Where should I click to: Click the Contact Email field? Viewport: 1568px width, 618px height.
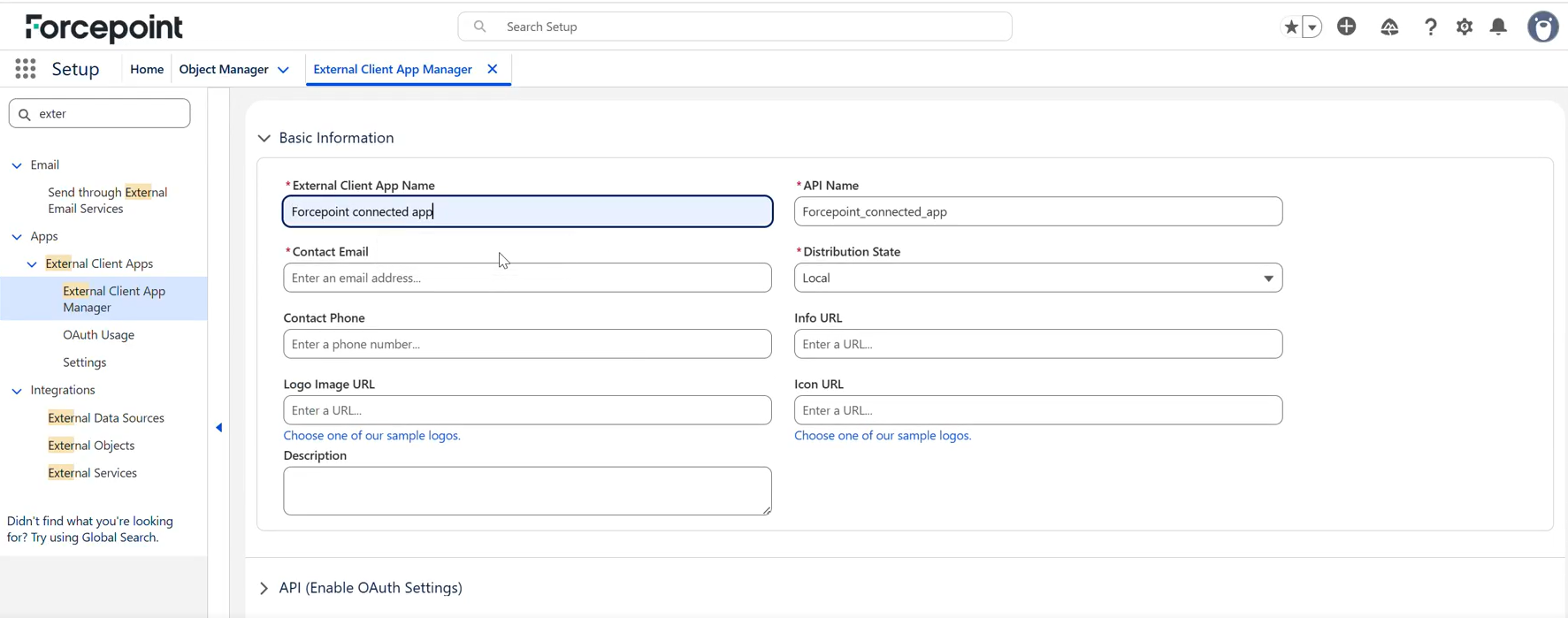click(527, 278)
